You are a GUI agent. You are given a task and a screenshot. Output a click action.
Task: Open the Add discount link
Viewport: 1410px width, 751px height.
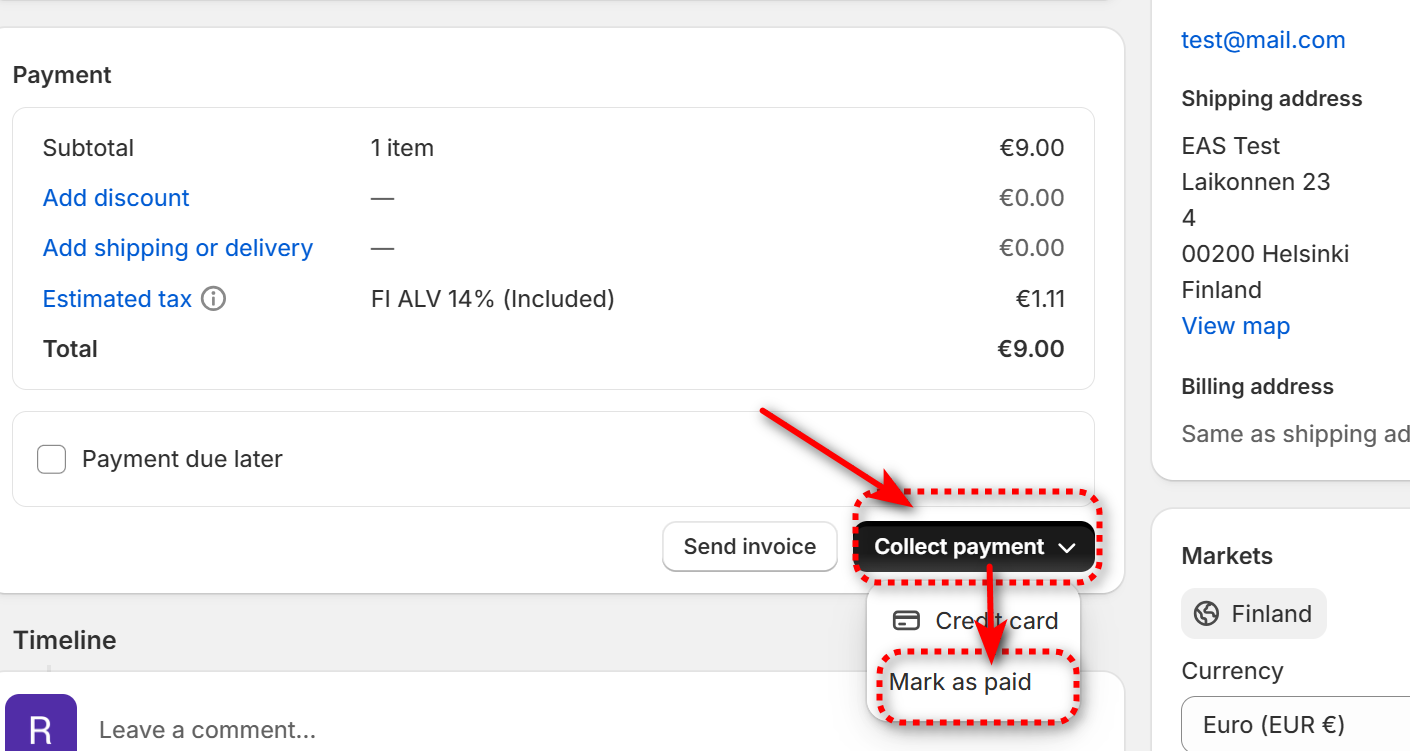pos(116,198)
